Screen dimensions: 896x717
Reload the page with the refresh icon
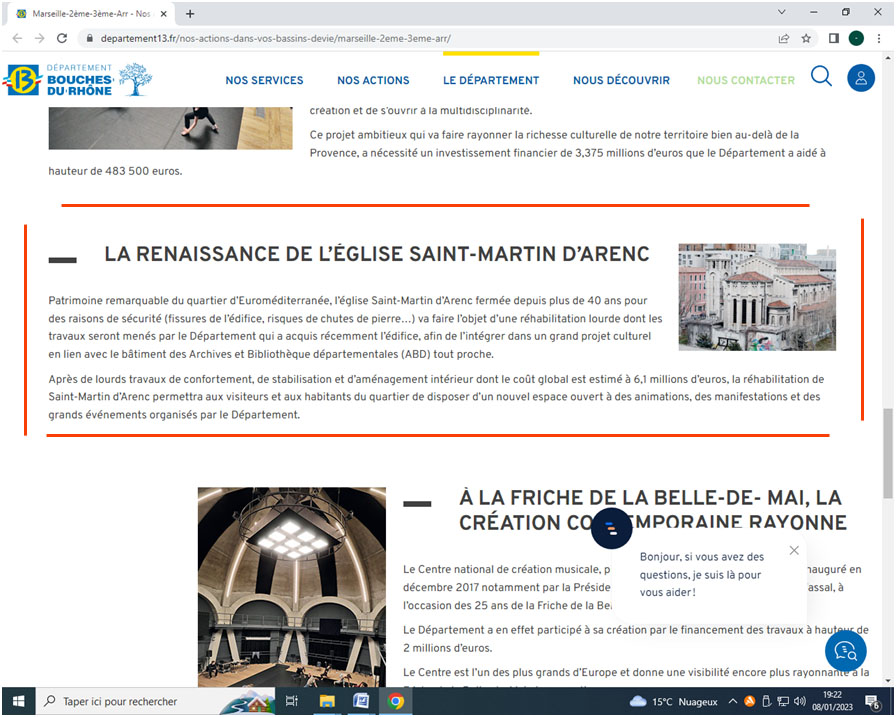click(x=62, y=38)
